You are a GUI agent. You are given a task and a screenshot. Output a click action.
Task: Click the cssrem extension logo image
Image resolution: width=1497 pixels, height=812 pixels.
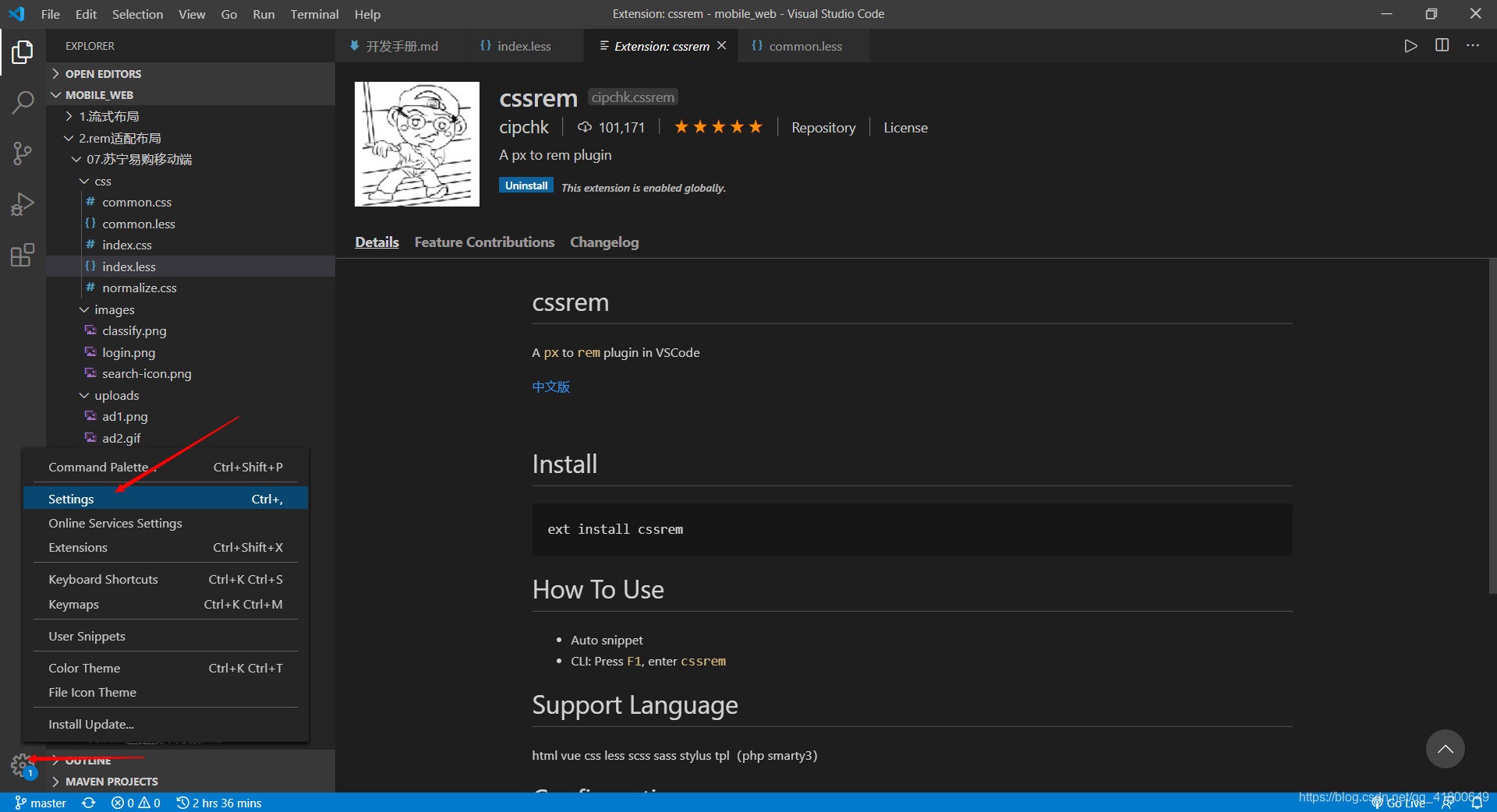(x=417, y=144)
